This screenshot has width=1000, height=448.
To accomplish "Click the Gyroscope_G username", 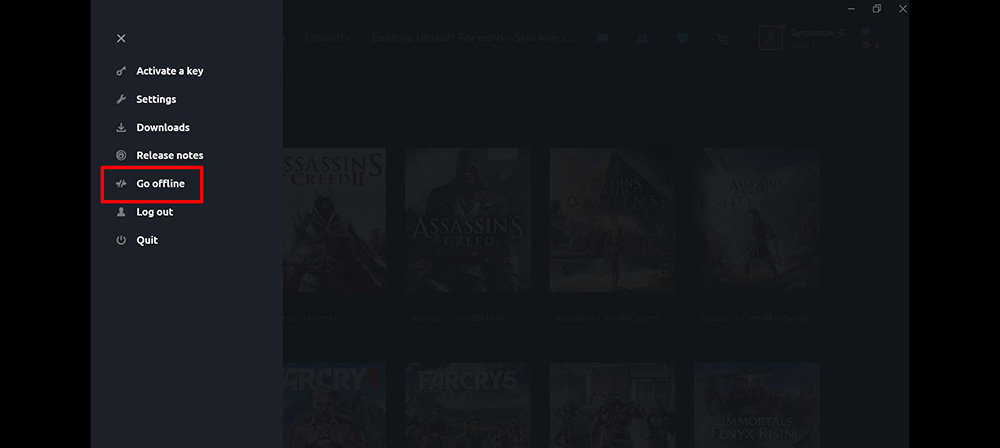I will point(818,33).
